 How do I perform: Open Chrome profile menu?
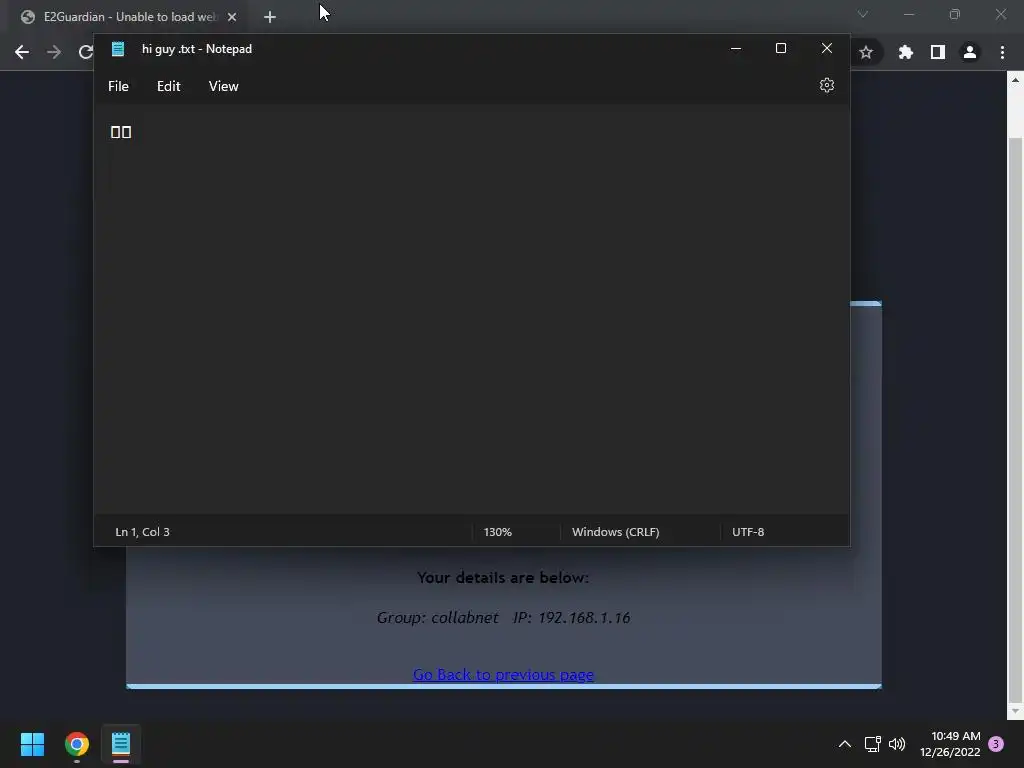point(970,52)
